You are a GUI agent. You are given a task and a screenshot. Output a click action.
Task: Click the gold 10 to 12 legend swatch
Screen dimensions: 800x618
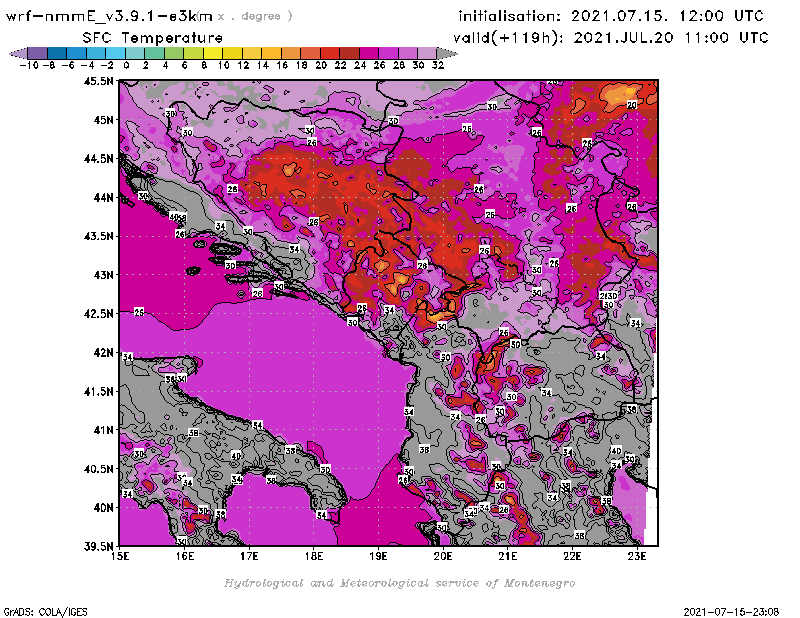[232, 53]
